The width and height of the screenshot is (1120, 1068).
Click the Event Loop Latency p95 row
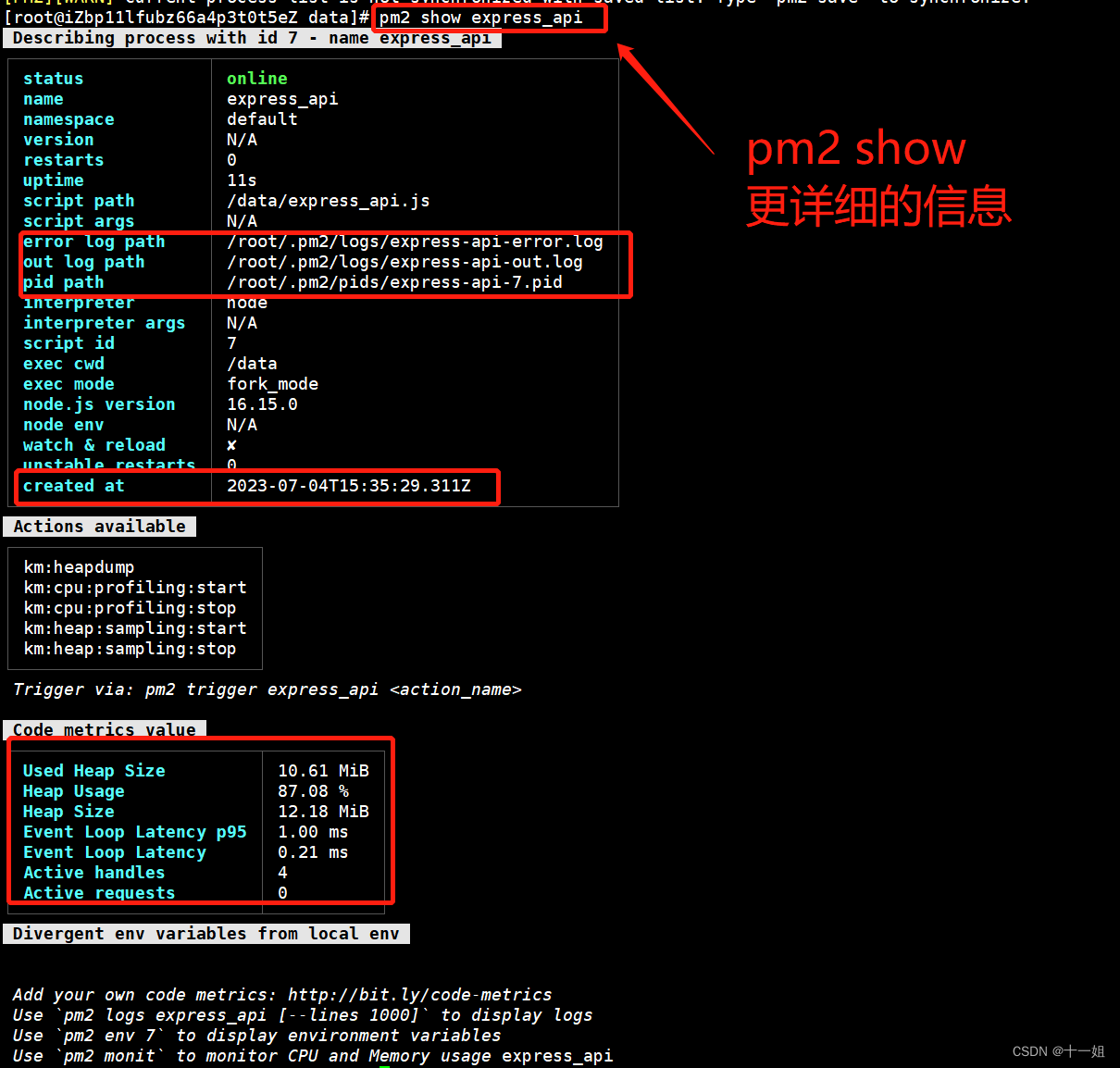click(134, 831)
